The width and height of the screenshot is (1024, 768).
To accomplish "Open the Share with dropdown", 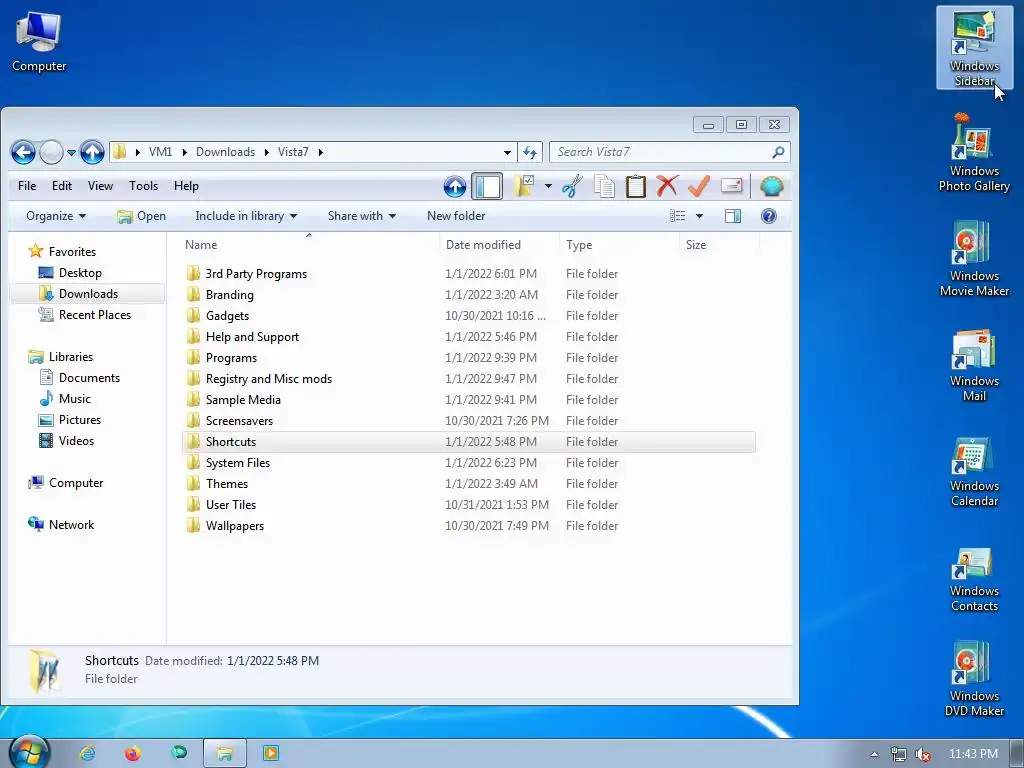I will (x=362, y=216).
